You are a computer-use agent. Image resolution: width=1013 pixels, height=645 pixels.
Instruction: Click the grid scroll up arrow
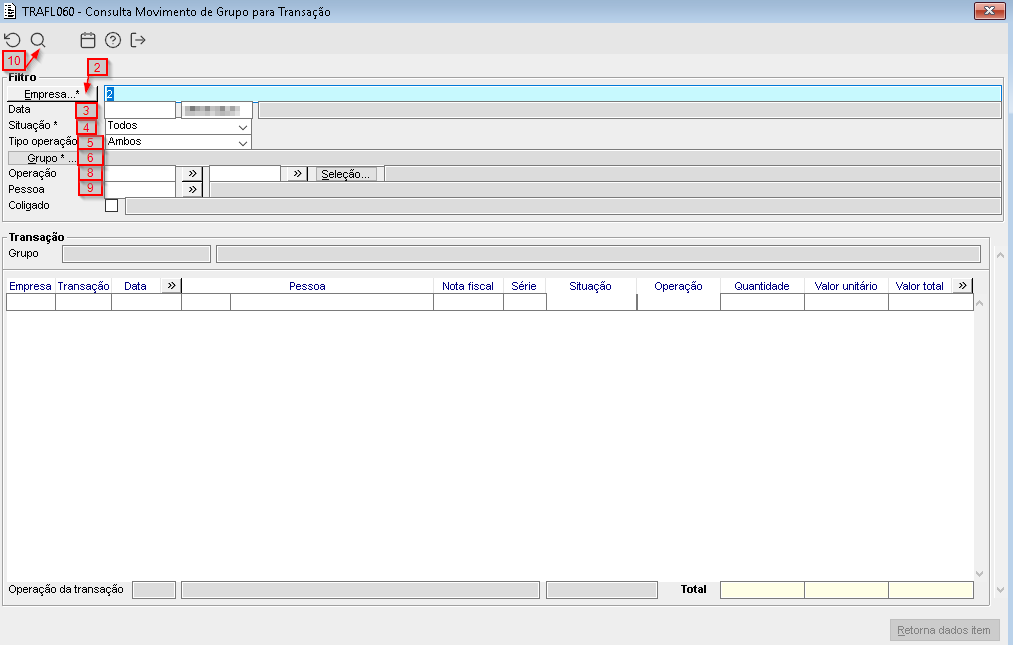[x=979, y=303]
